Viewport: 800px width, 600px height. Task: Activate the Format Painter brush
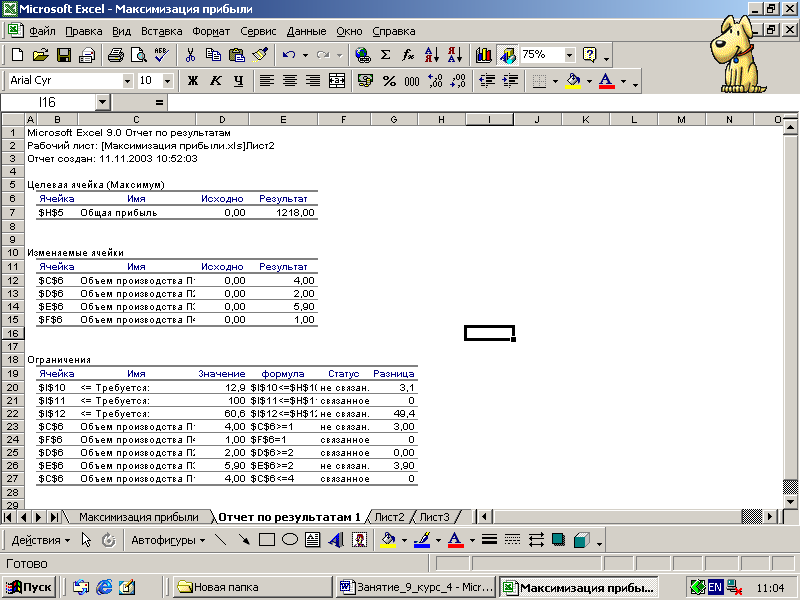coord(260,55)
